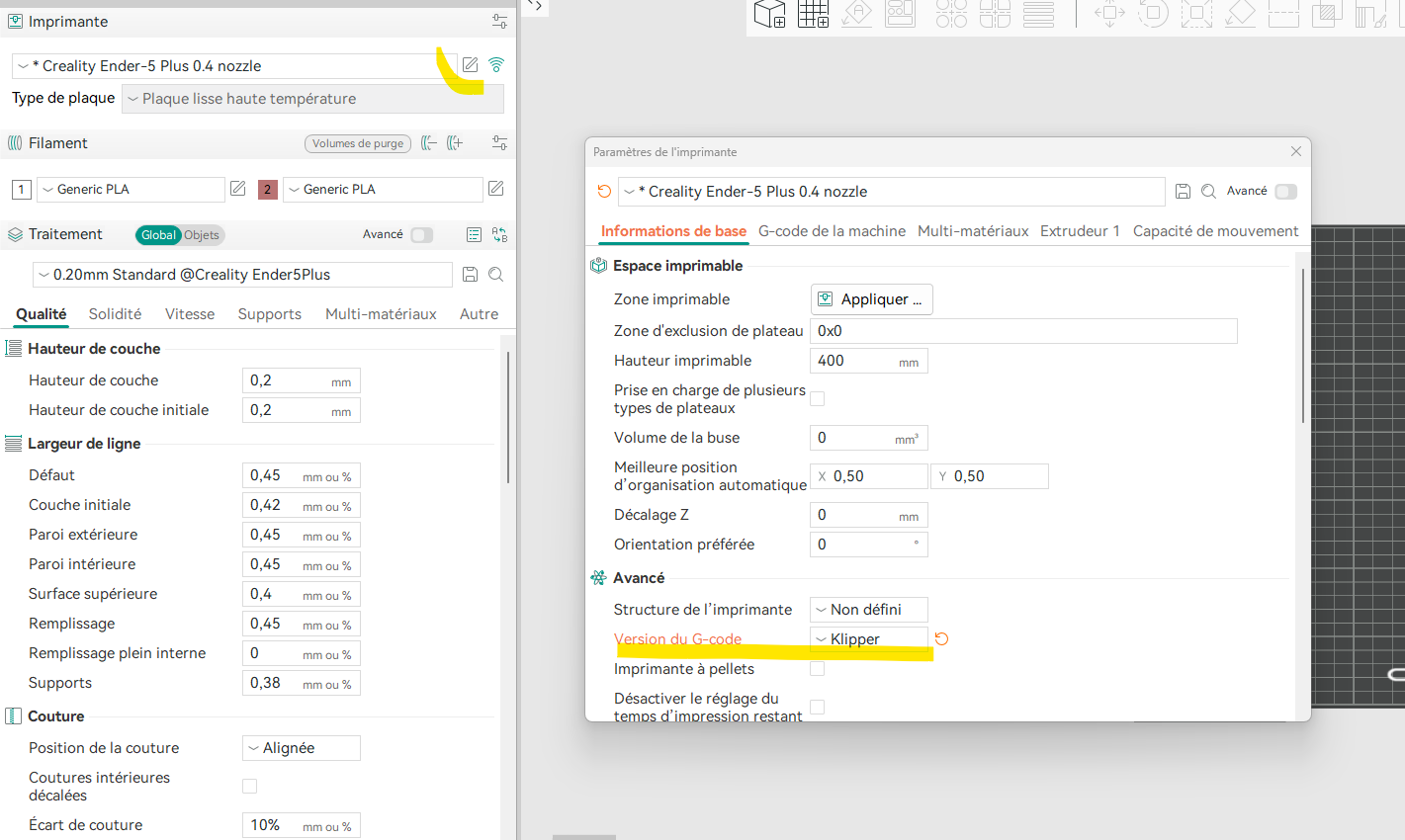Reset printer preset with orange undo icon in dialog
The width and height of the screenshot is (1405, 840).
tap(604, 192)
